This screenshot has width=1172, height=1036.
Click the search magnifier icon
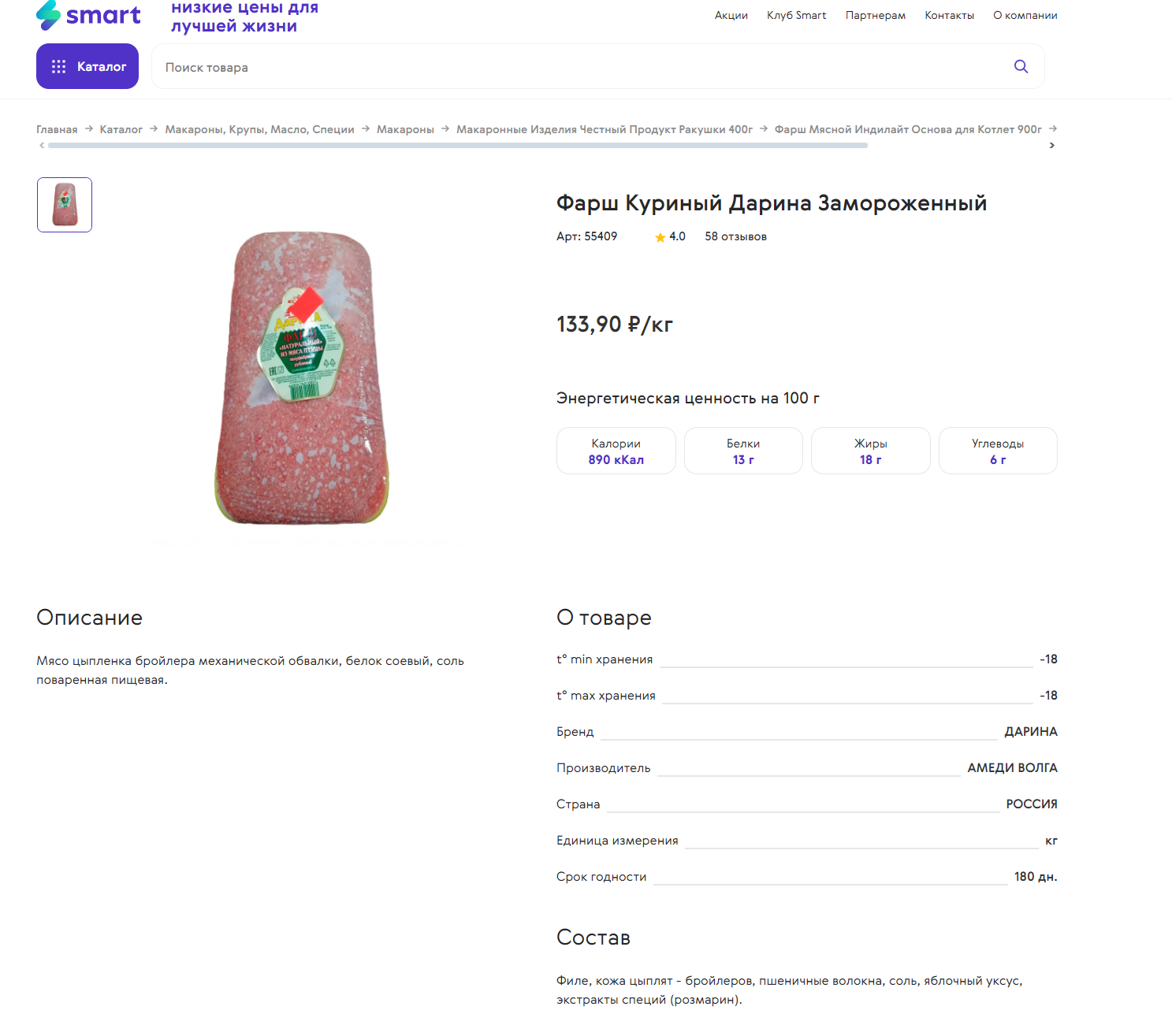(x=1021, y=67)
